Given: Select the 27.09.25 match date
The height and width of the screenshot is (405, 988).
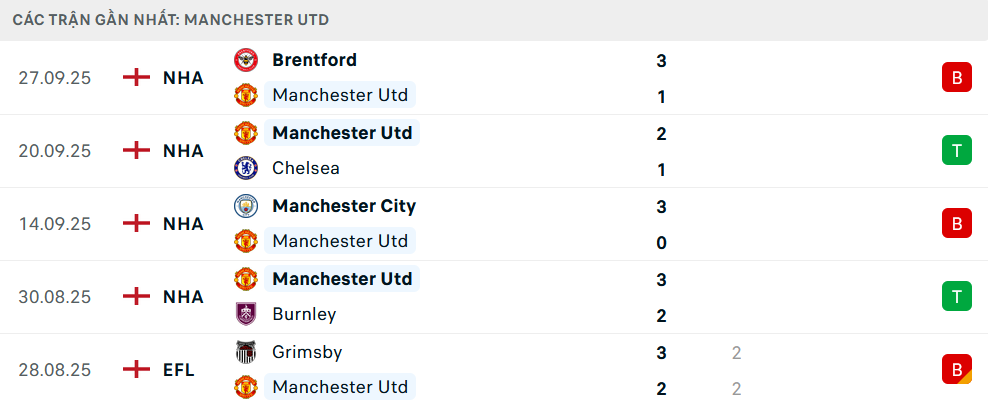Looking at the screenshot, I should click(x=55, y=78).
